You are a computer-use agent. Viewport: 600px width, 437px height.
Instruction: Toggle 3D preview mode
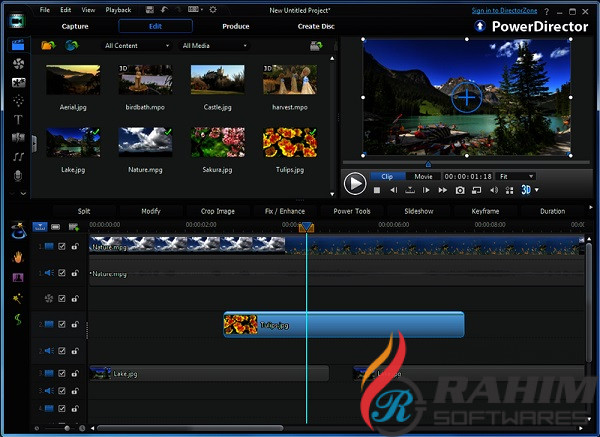526,190
